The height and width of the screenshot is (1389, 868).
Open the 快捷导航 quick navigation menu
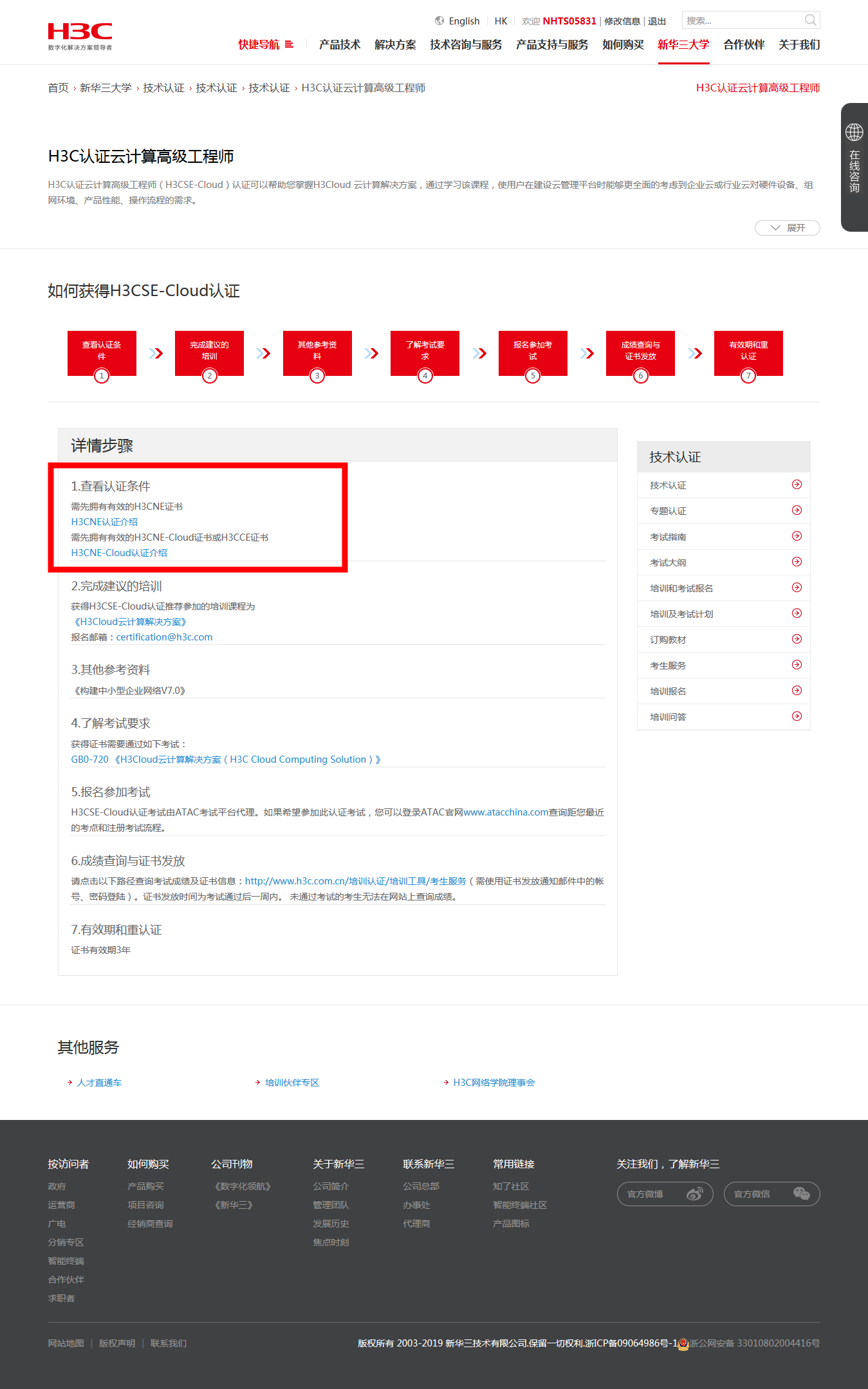tap(266, 44)
